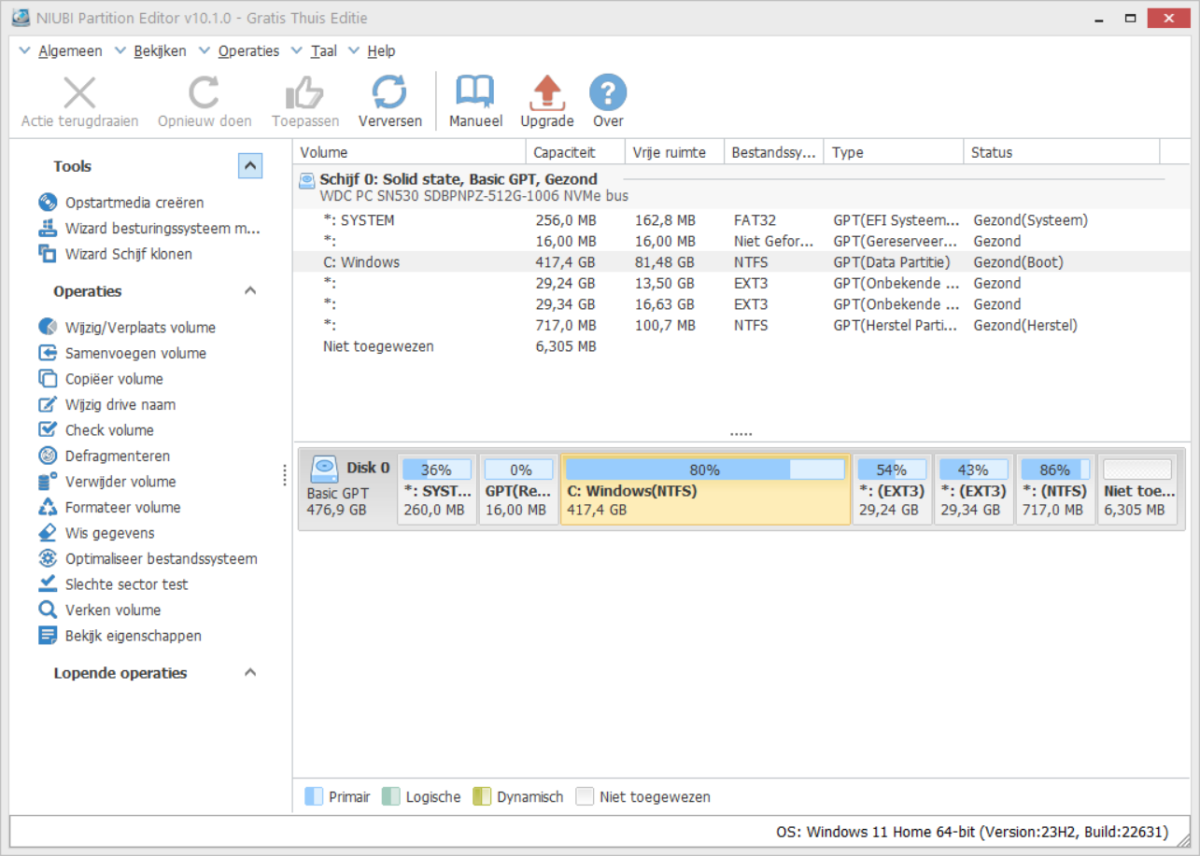Choose Defragmenteren operation
Screen dimensions: 1200x856
(x=117, y=456)
